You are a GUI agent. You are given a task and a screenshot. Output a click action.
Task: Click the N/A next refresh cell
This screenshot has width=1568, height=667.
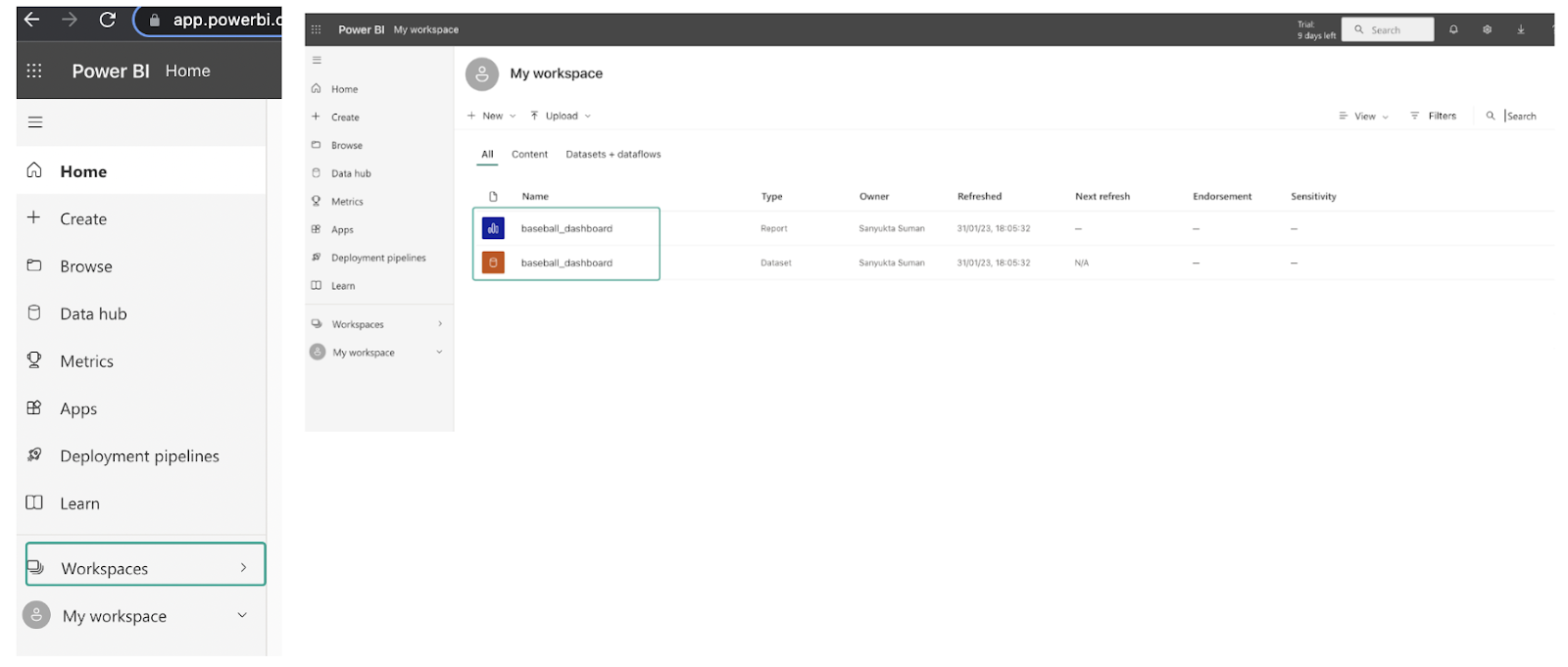point(1082,262)
